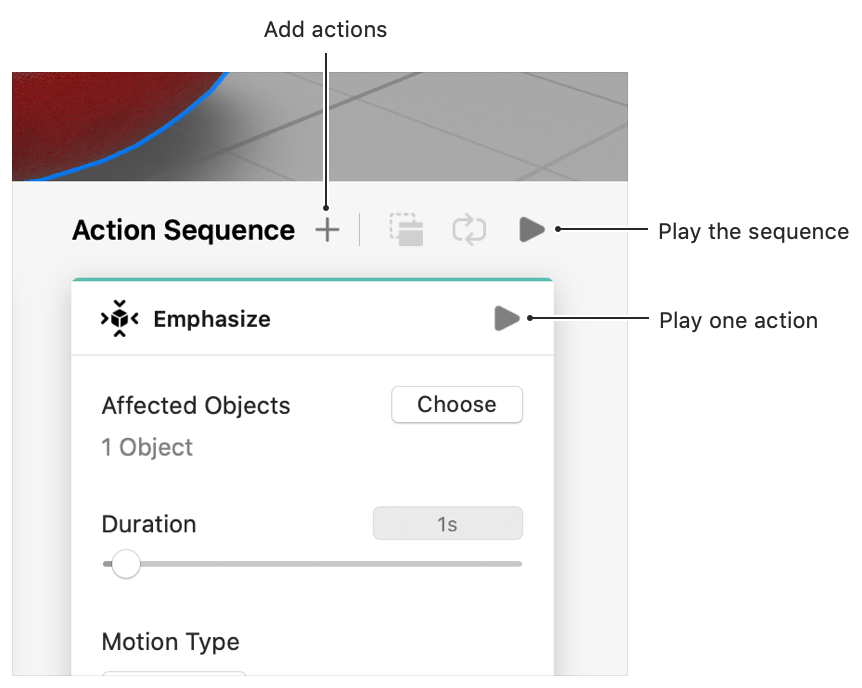Click the Affected Objects label

(x=196, y=406)
